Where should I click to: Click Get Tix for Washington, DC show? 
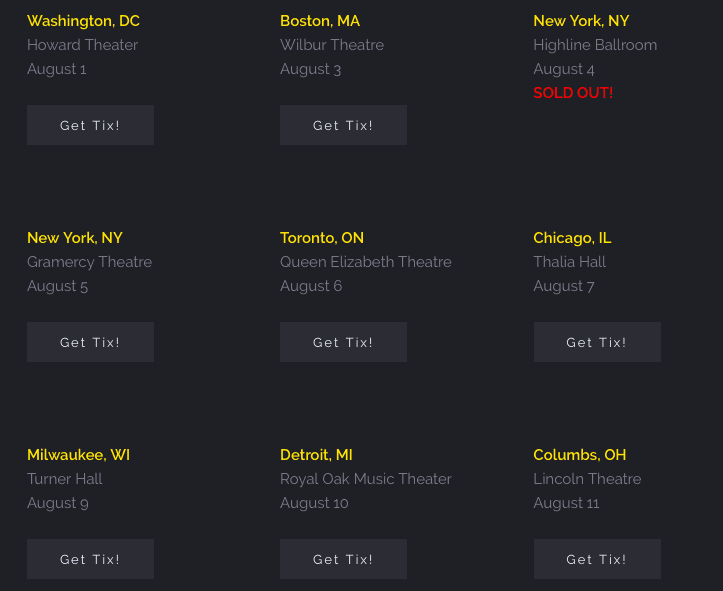(90, 125)
